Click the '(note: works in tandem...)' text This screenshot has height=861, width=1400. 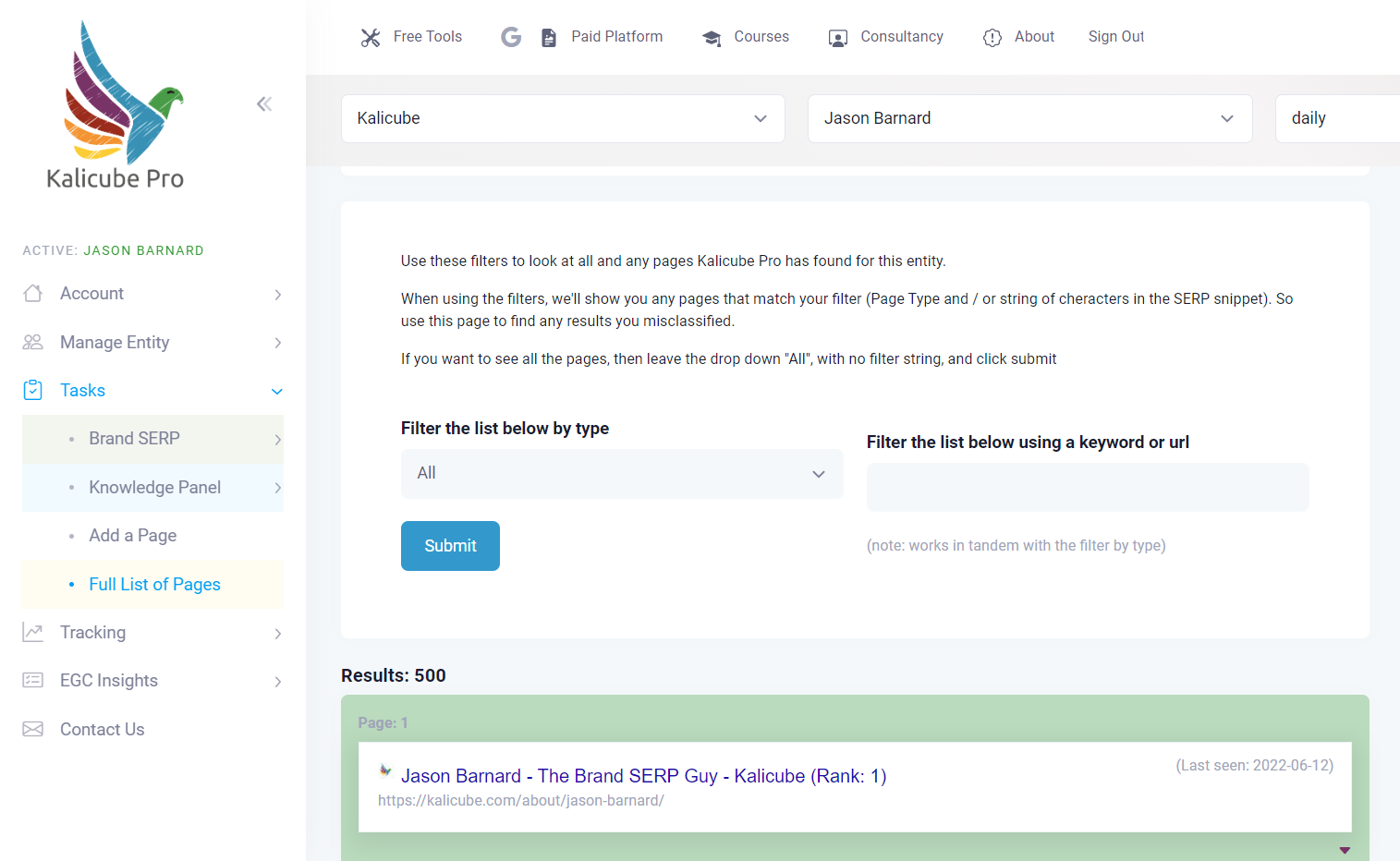coord(1016,546)
